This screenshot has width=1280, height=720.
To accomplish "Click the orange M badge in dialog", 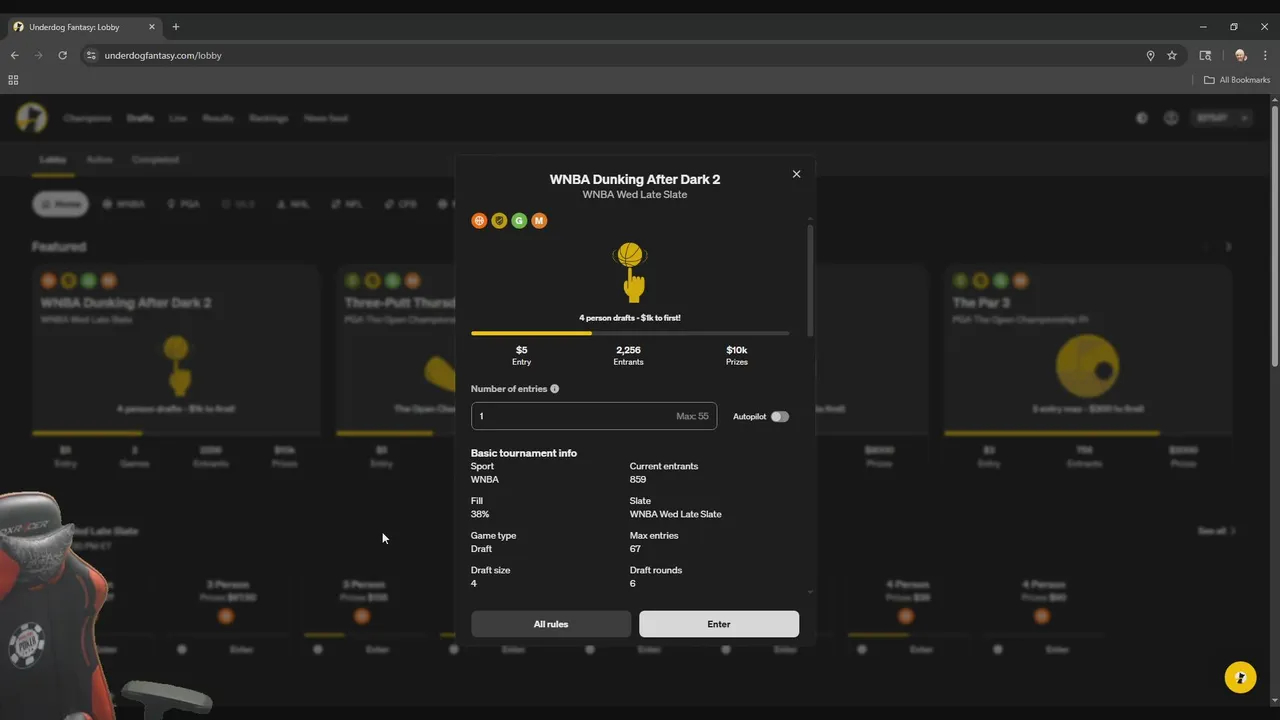I will [x=539, y=221].
